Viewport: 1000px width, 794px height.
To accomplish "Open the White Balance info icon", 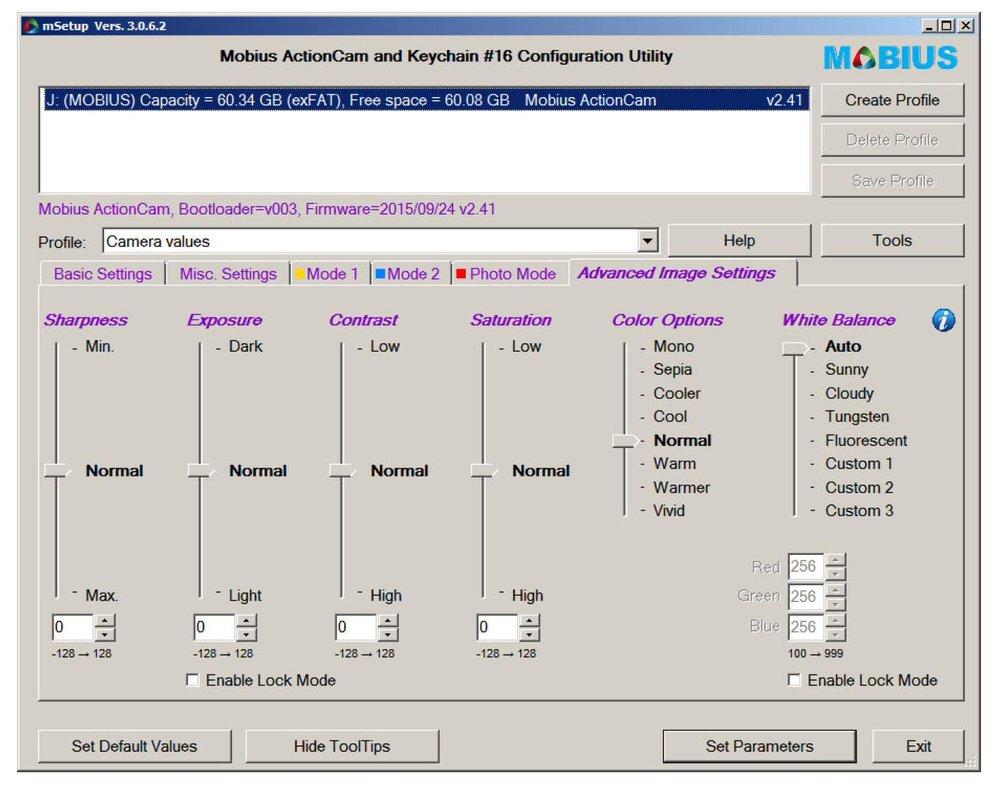I will 943,320.
